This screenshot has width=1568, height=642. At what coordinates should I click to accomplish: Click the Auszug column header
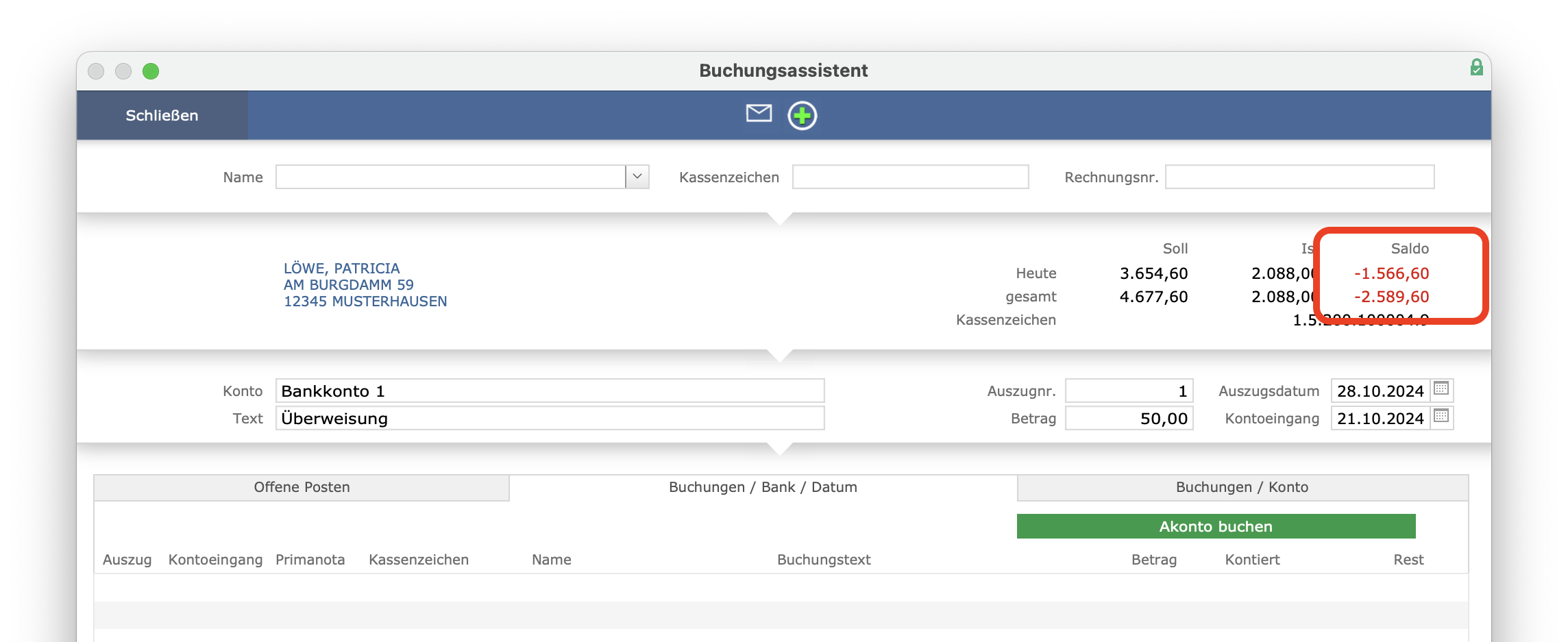127,560
